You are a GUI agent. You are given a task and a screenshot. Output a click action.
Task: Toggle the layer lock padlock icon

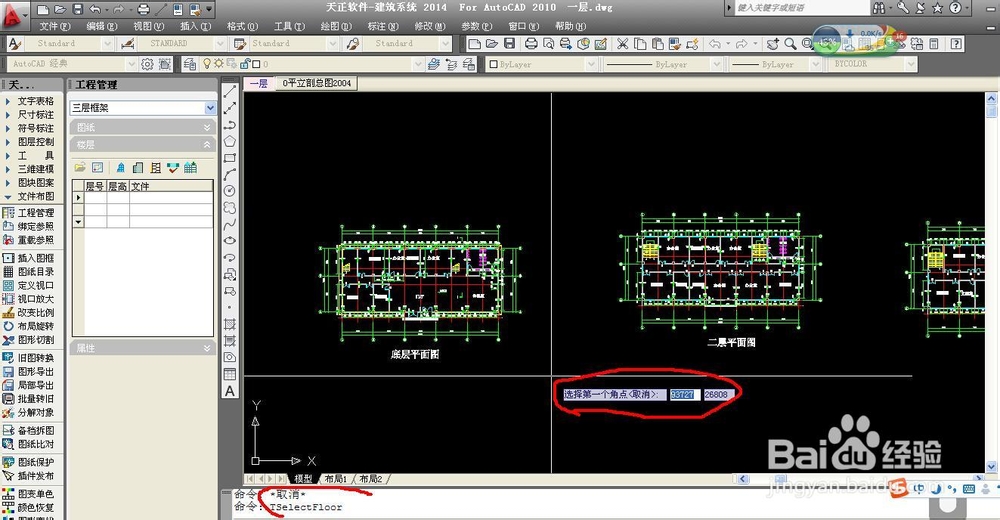pos(246,64)
